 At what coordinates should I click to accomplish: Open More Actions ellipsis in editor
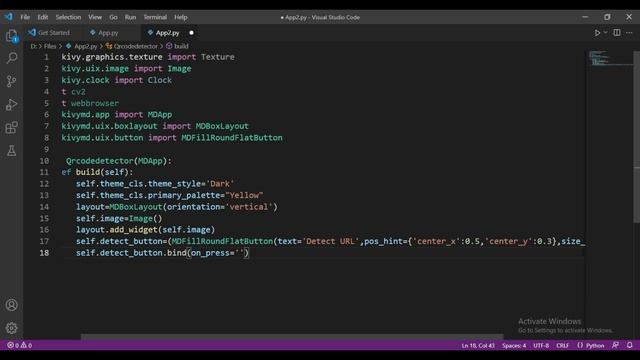coord(629,33)
